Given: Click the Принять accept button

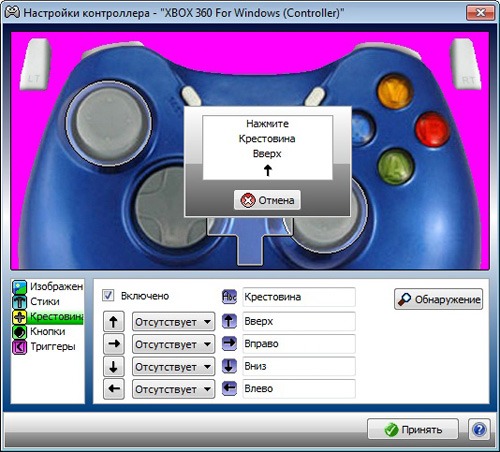Looking at the screenshot, I should [x=413, y=429].
